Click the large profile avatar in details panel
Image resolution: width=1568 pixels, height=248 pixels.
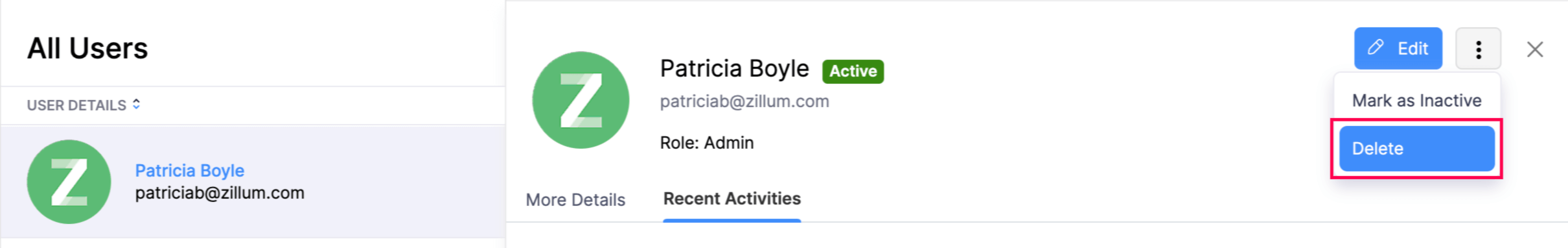[x=581, y=100]
